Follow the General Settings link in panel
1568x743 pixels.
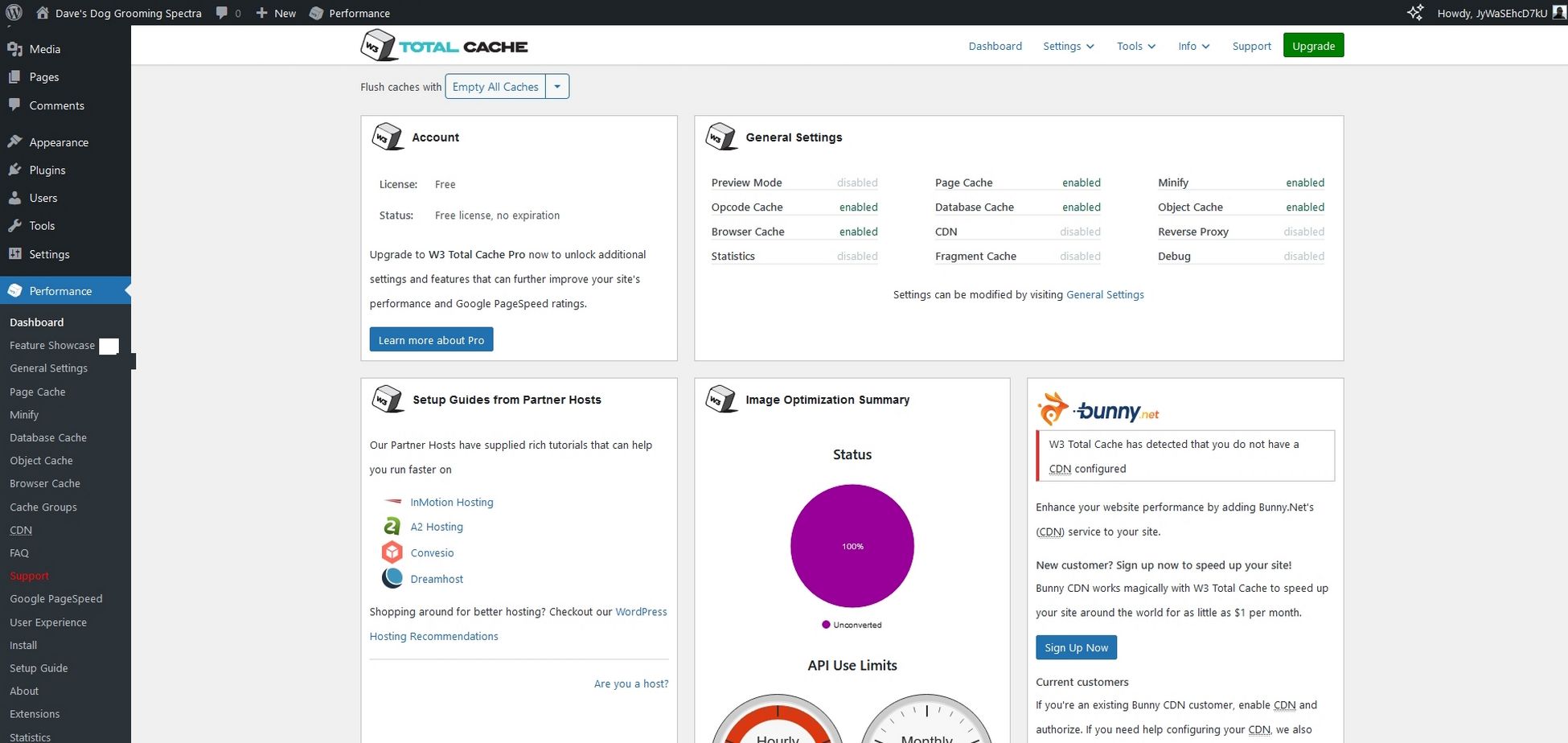point(1105,295)
